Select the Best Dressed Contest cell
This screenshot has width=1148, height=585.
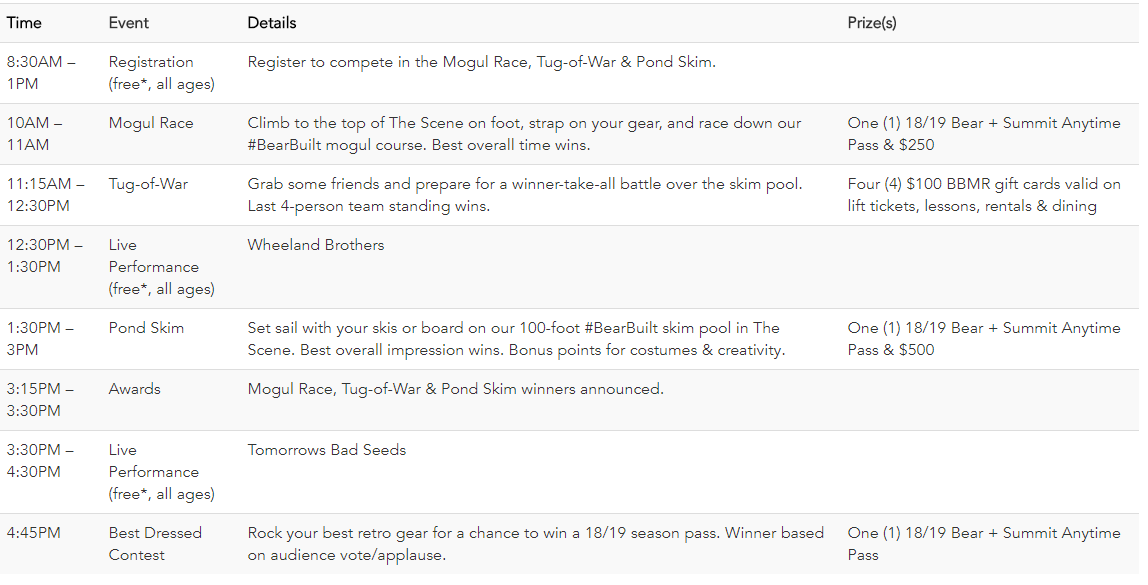click(x=155, y=543)
